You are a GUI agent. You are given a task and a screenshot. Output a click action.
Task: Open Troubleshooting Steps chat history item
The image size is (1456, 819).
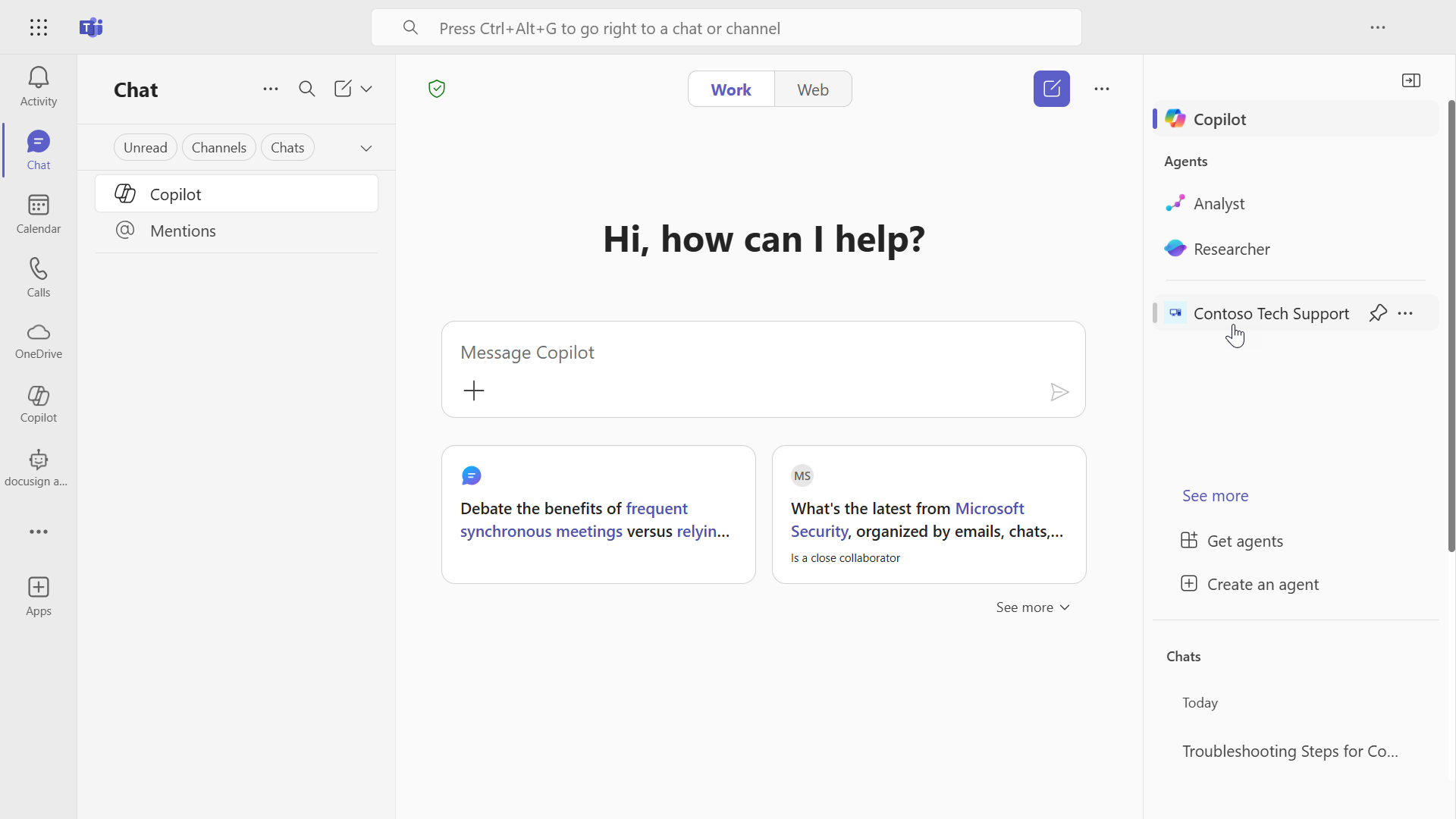(x=1290, y=751)
